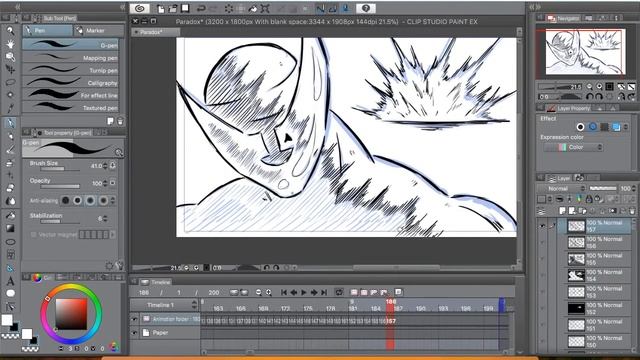Select the Eyedropper tool

click(x=10, y=109)
